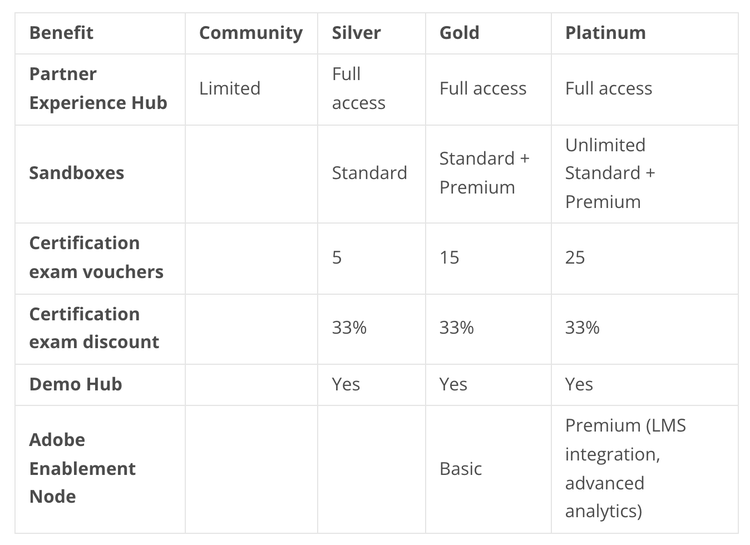The height and width of the screenshot is (545, 750).
Task: Click the Basic cell for Enablement Node
Action: pos(461,468)
